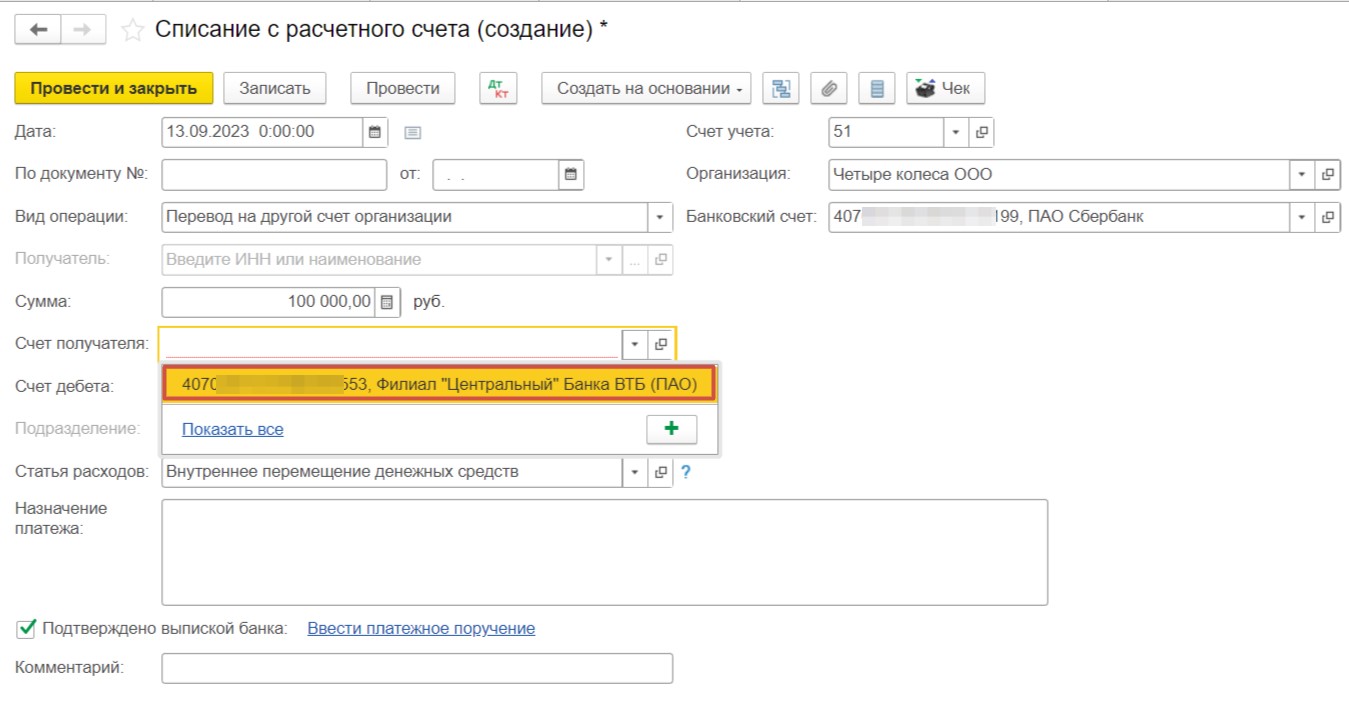This screenshot has height=711, width=1349.
Task: Expand the Статья расходов dropdown arrow
Action: coord(634,472)
